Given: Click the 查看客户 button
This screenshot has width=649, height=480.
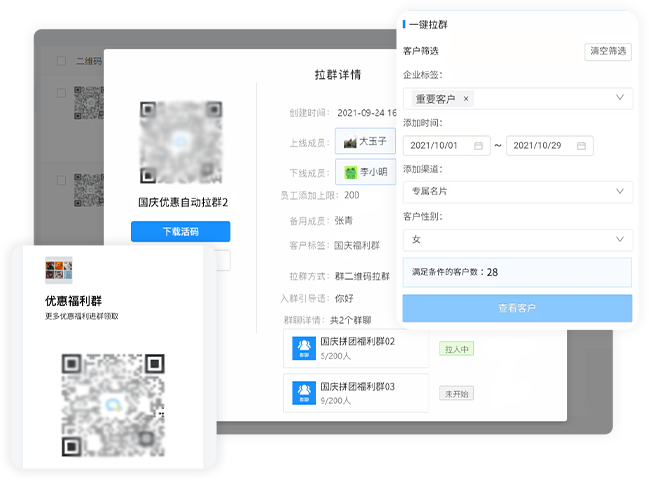Looking at the screenshot, I should tap(517, 308).
